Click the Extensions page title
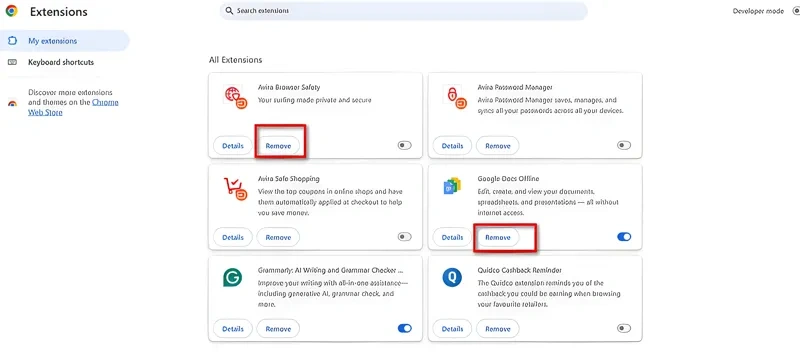 59,12
